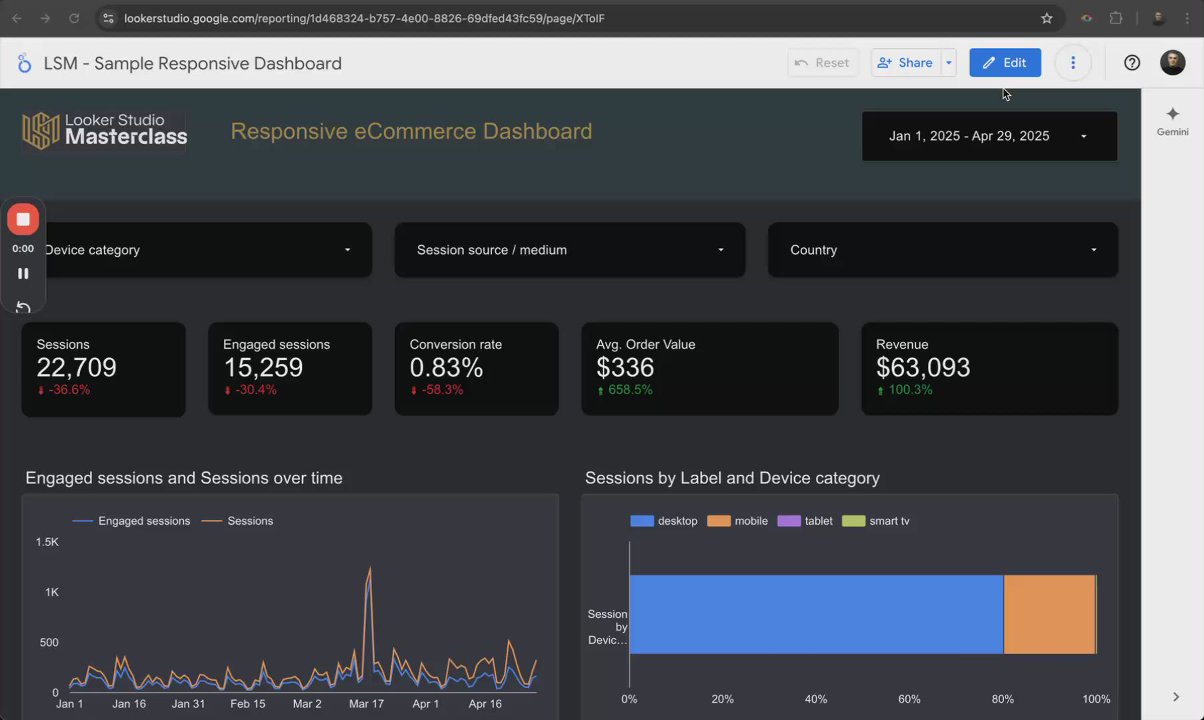This screenshot has width=1204, height=720.
Task: Bookmark this page with the star icon
Action: pos(1047,18)
